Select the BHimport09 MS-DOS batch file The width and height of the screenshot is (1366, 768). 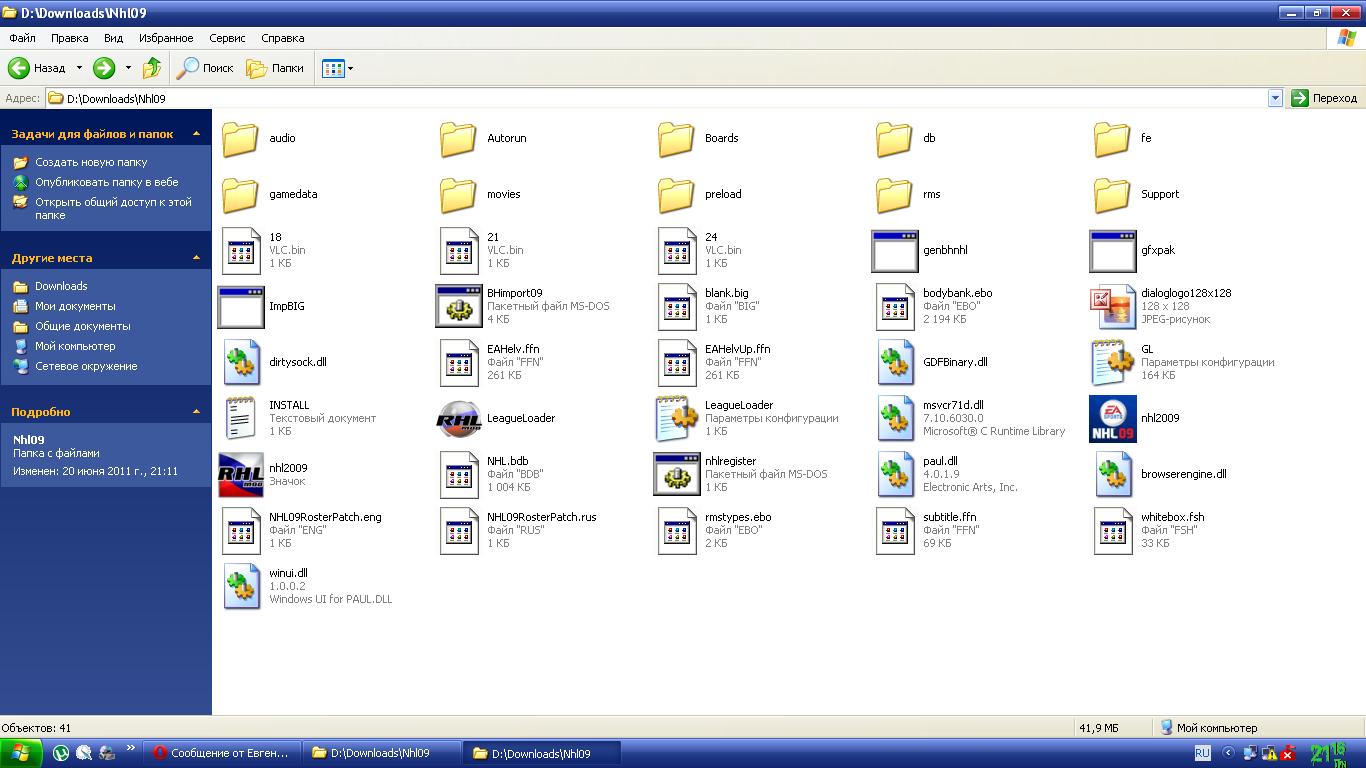[x=459, y=306]
